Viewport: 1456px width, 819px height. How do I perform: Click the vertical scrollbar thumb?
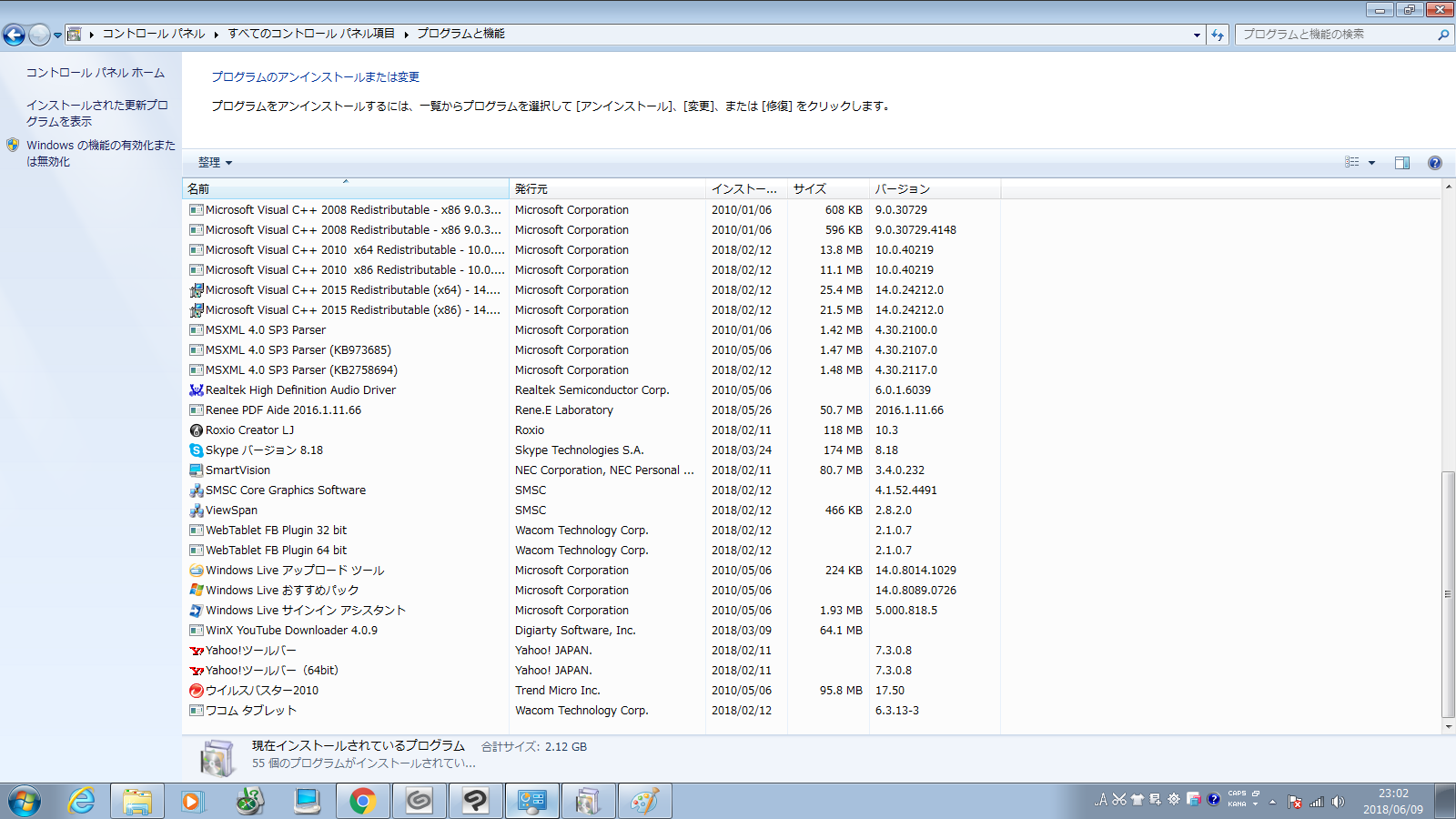pyautogui.click(x=1448, y=593)
